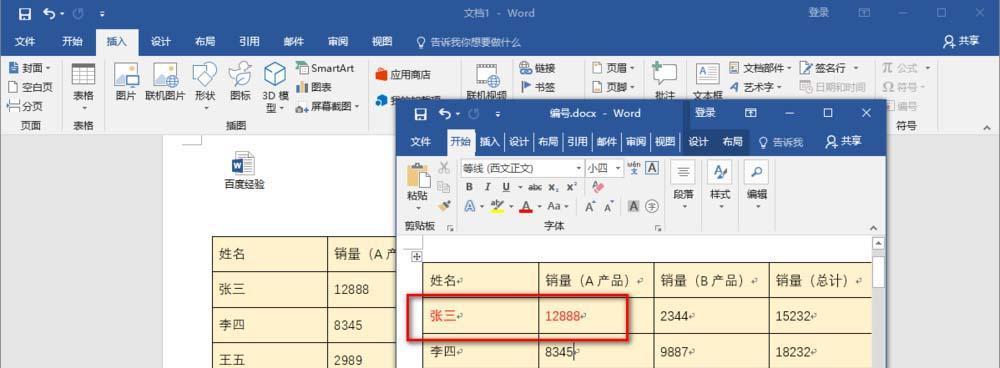Insert a 链接 hyperlink
The width and height of the screenshot is (1000, 368).
537,68
